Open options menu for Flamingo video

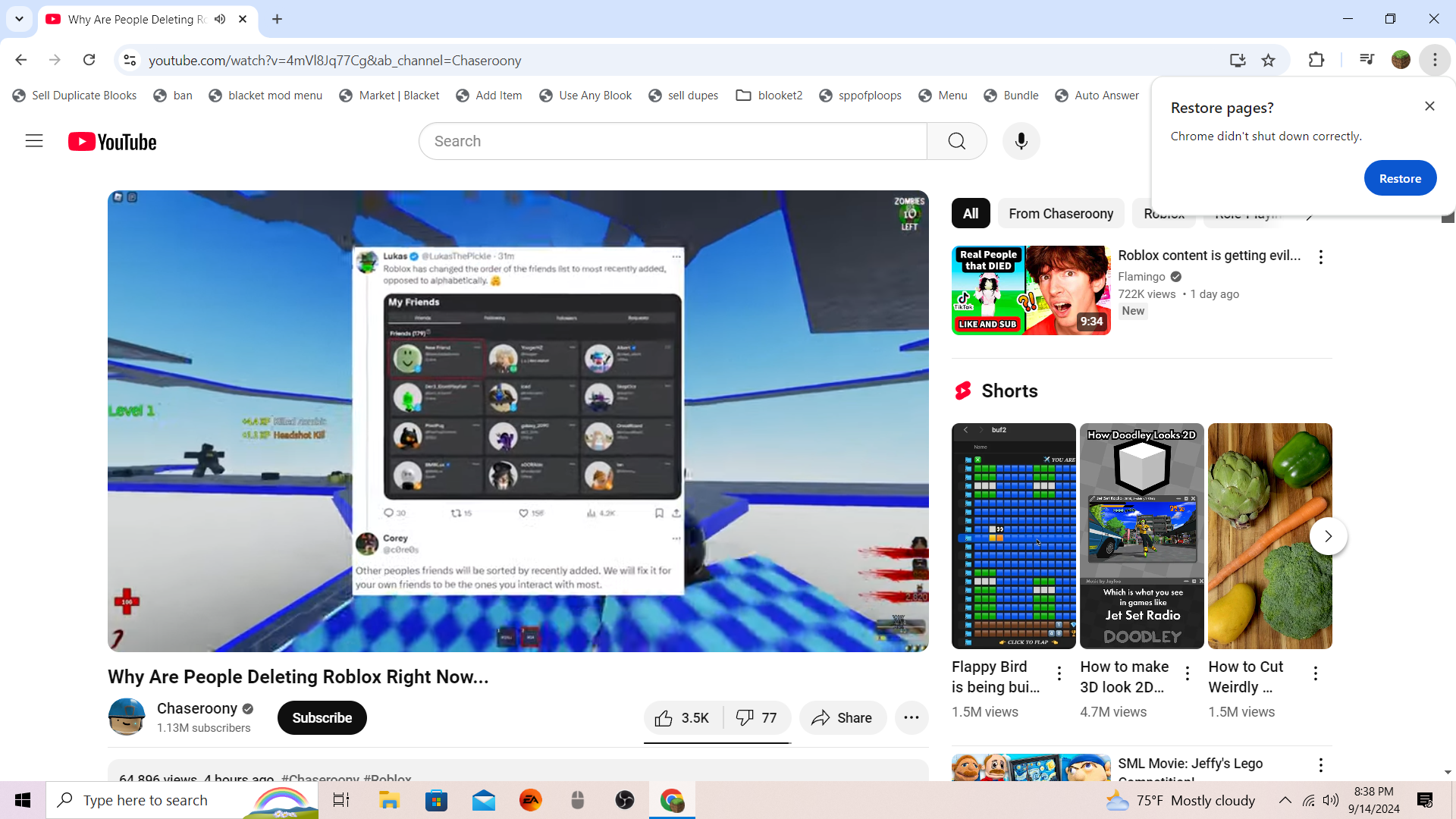(x=1320, y=257)
